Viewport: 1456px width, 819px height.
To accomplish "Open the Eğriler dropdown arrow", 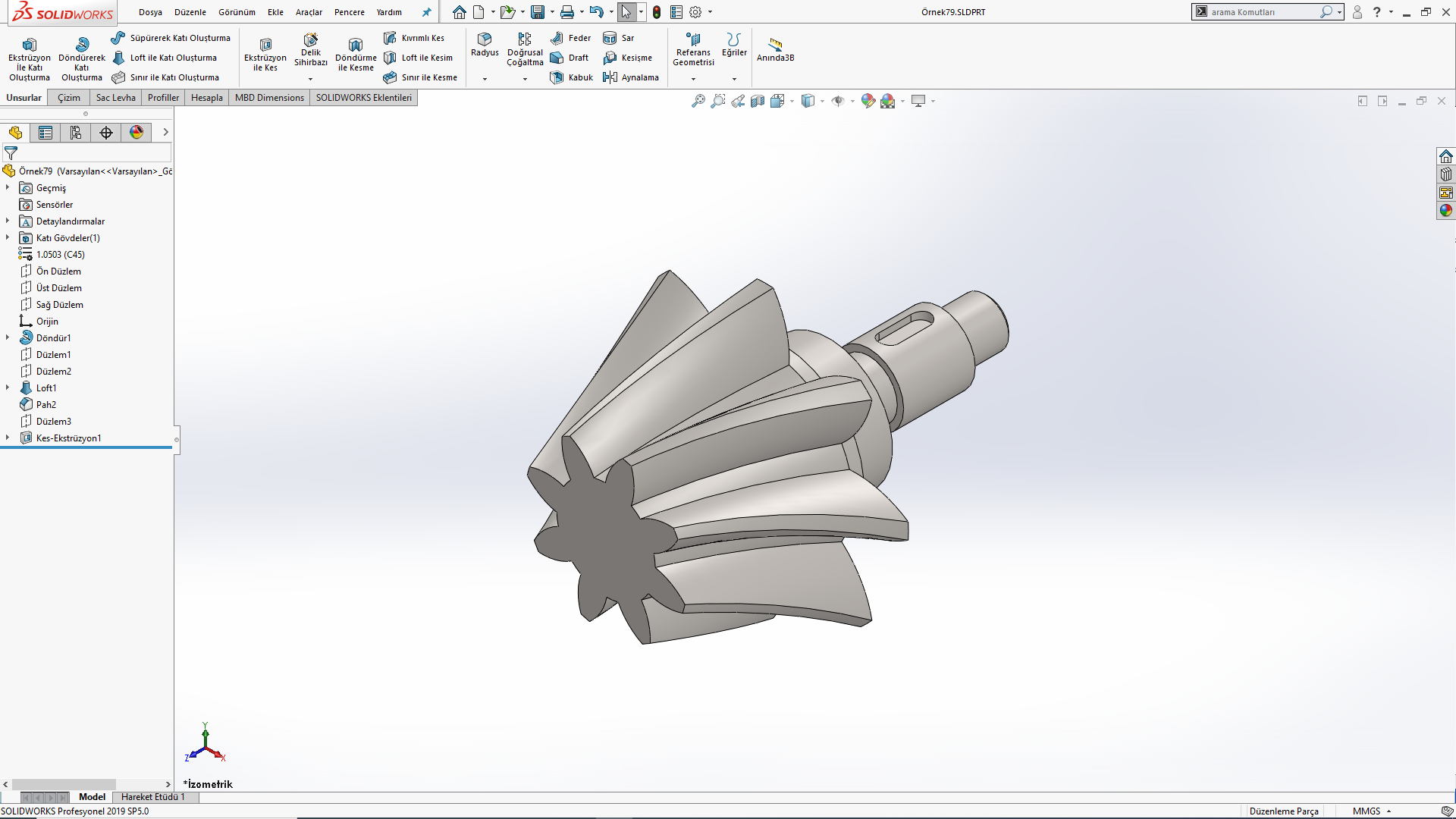I will [734, 79].
